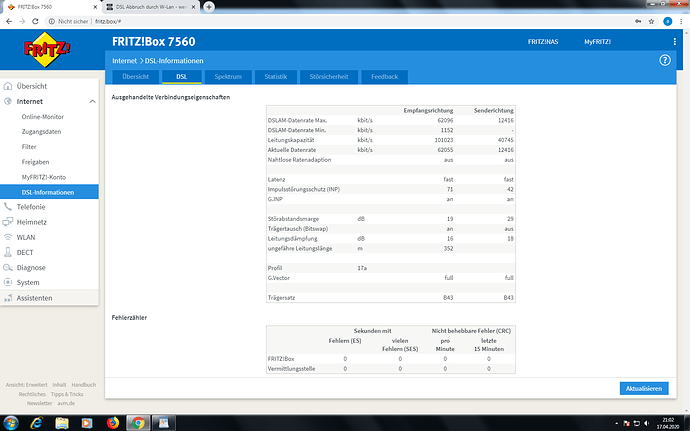This screenshot has height=431, width=690.
Task: Open media player icon in taskbar
Action: point(87,423)
